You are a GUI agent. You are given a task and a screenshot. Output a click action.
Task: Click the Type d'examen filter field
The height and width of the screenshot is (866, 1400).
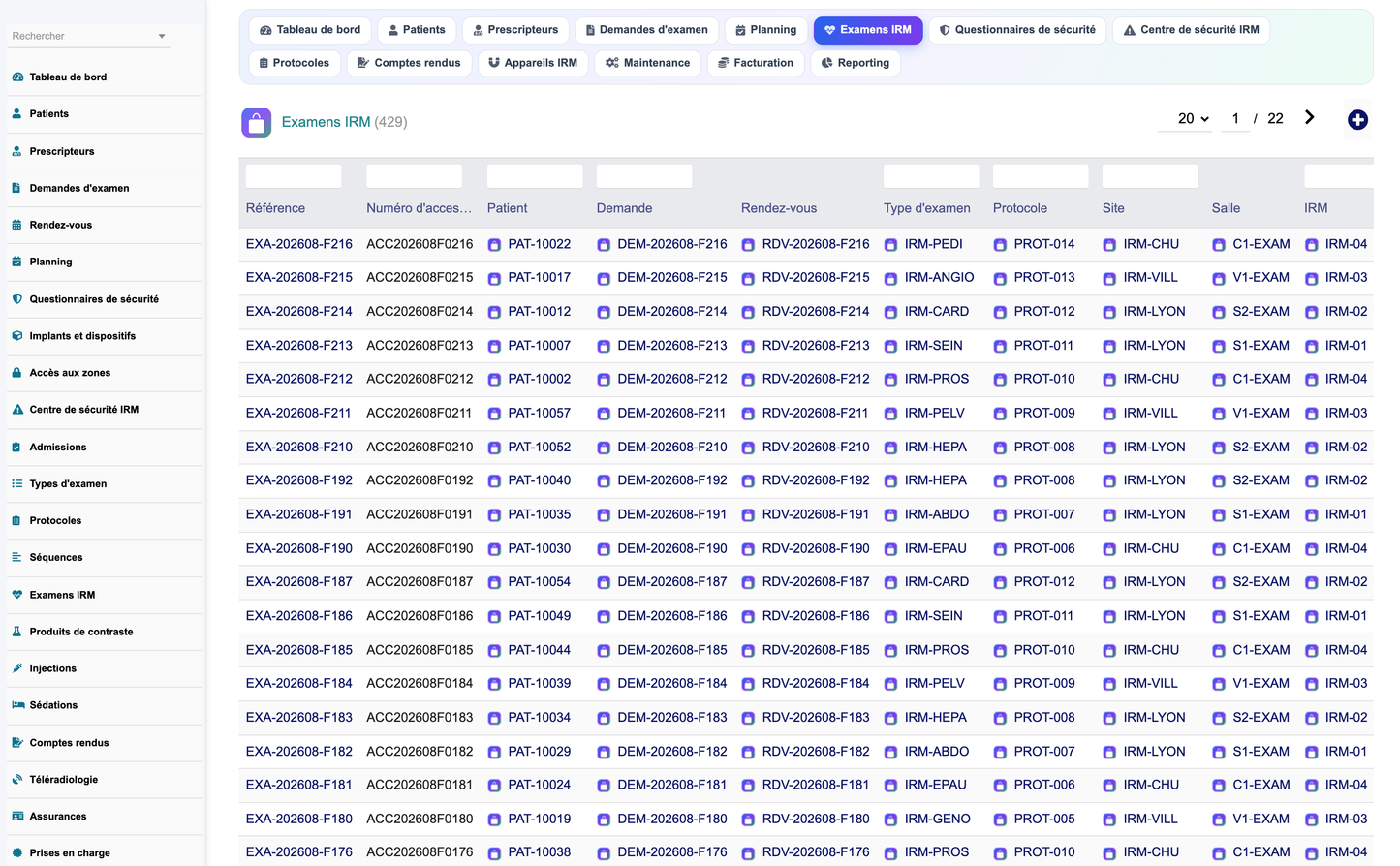pyautogui.click(x=931, y=176)
